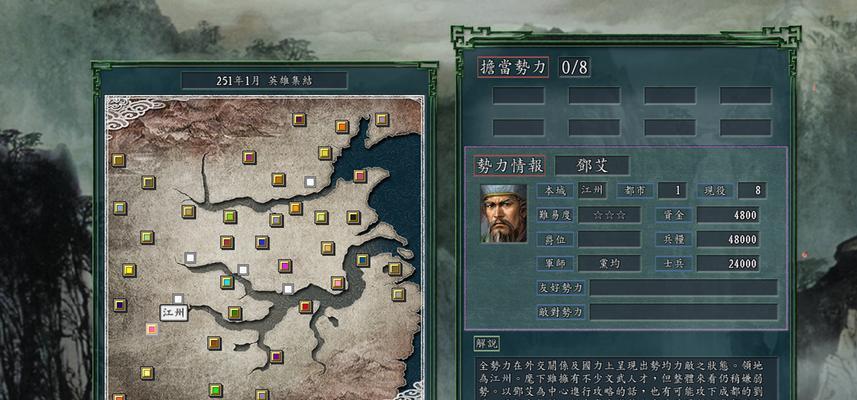Viewport: 857px width, 400px height.
Task: Select the red city marker by the river
Action: tap(306, 307)
